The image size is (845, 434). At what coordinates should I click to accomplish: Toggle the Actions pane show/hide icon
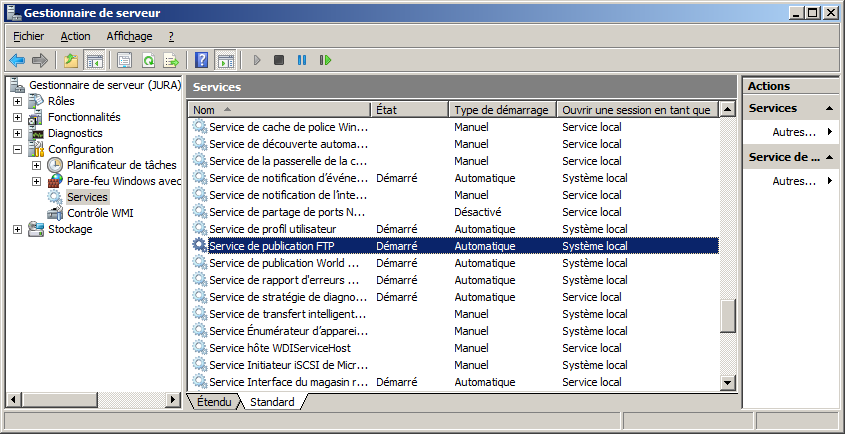click(x=225, y=60)
